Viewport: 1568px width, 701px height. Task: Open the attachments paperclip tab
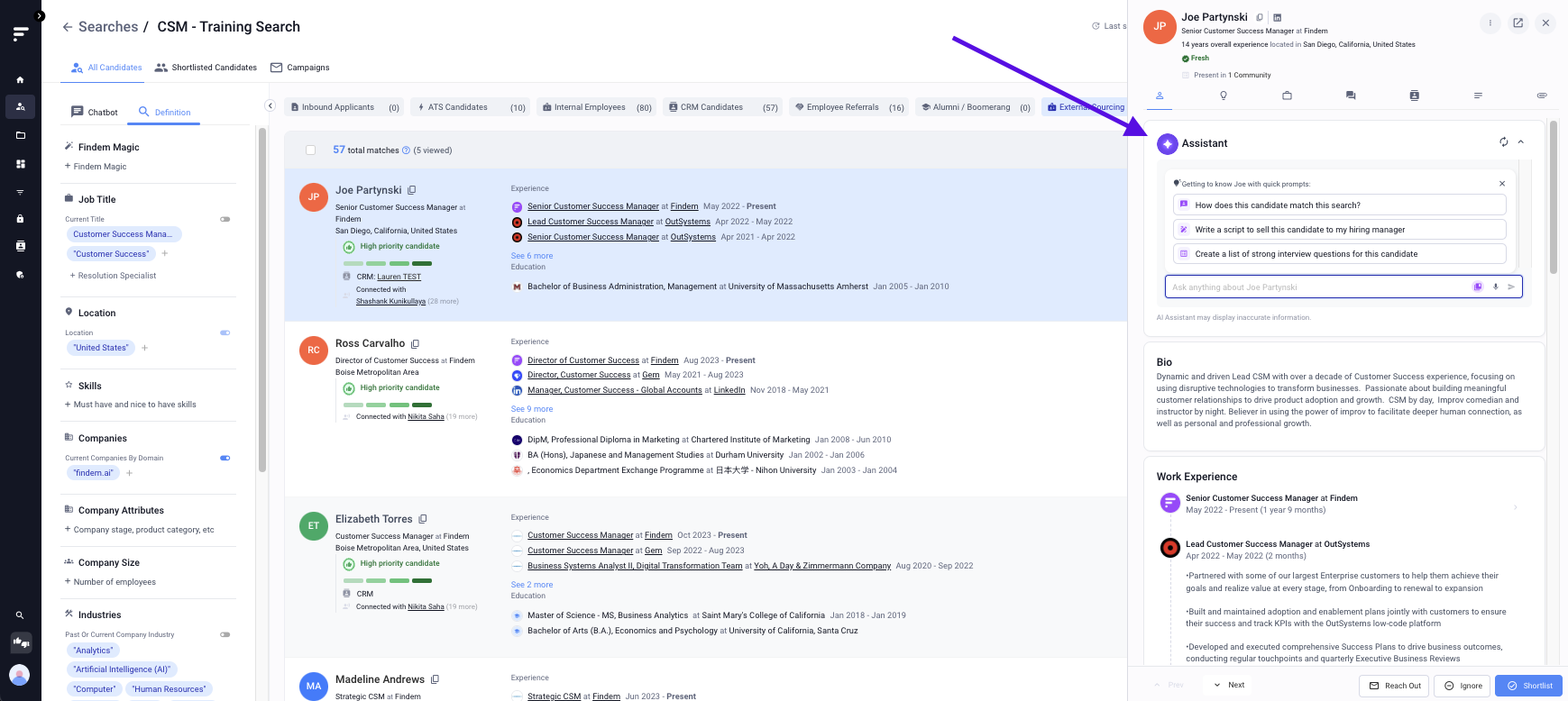click(x=1542, y=96)
